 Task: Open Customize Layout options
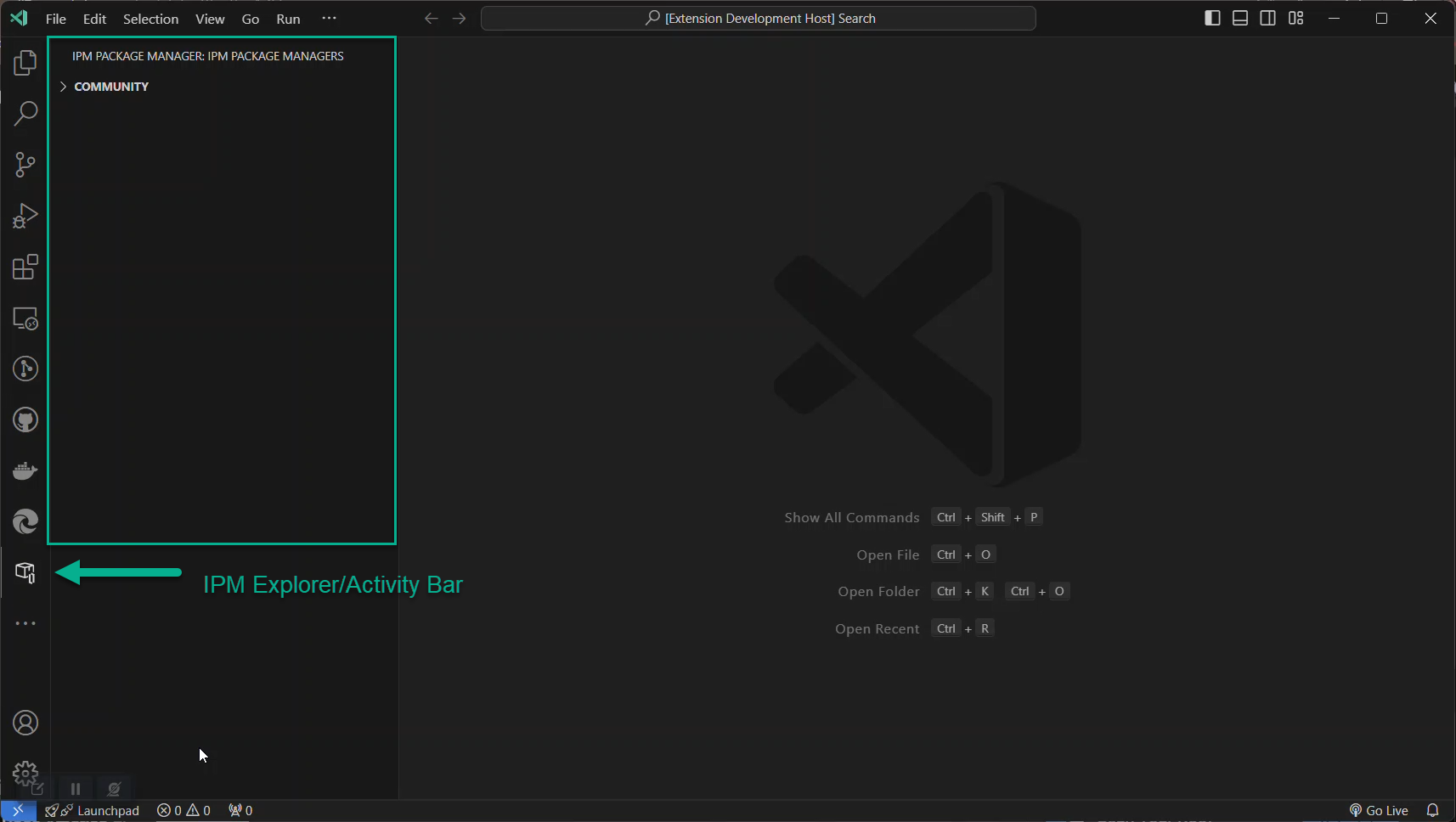(1296, 19)
